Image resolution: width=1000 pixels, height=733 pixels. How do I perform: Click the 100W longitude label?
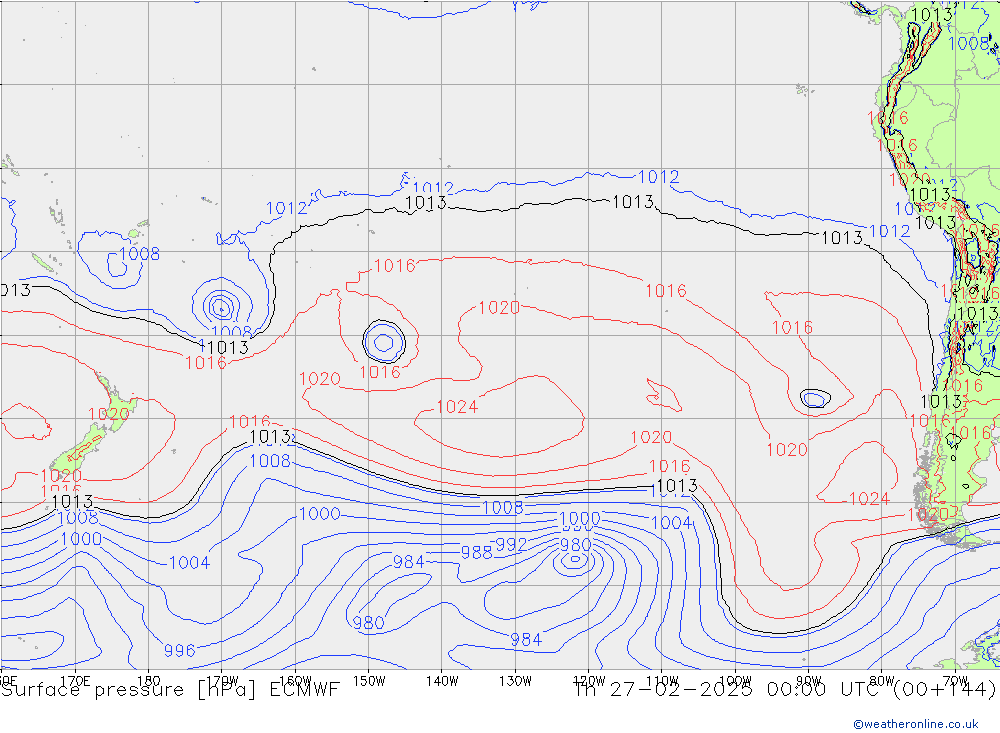point(735,681)
